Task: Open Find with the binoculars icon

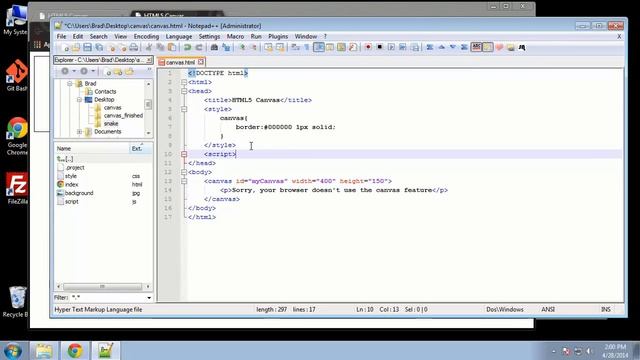Action: [214, 47]
